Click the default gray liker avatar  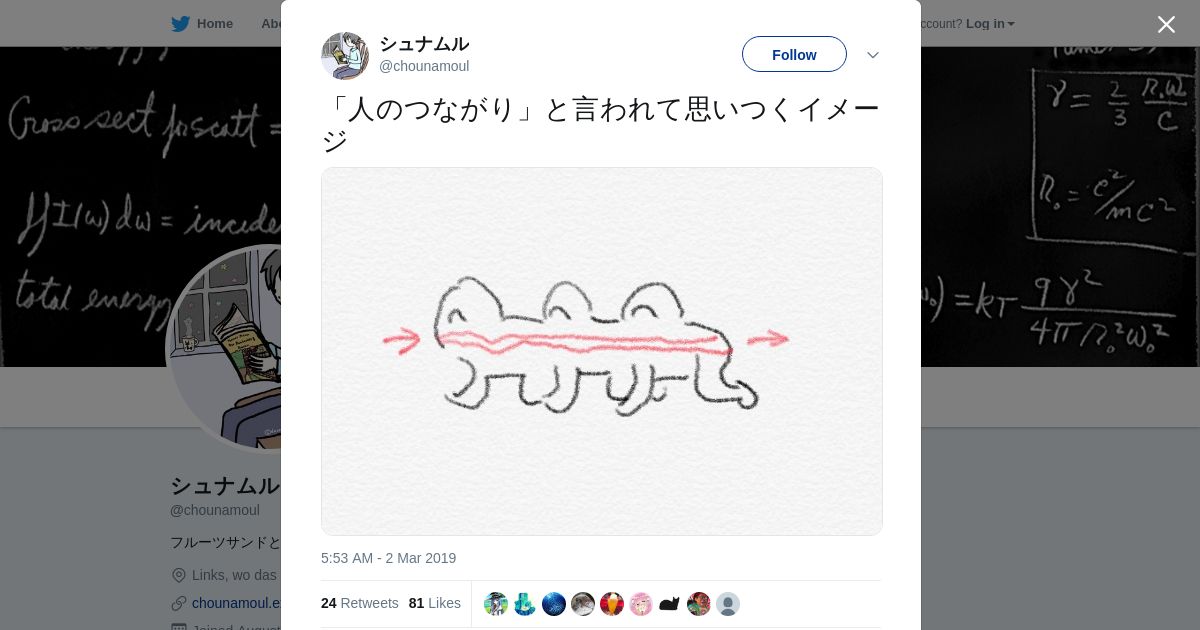(x=728, y=604)
